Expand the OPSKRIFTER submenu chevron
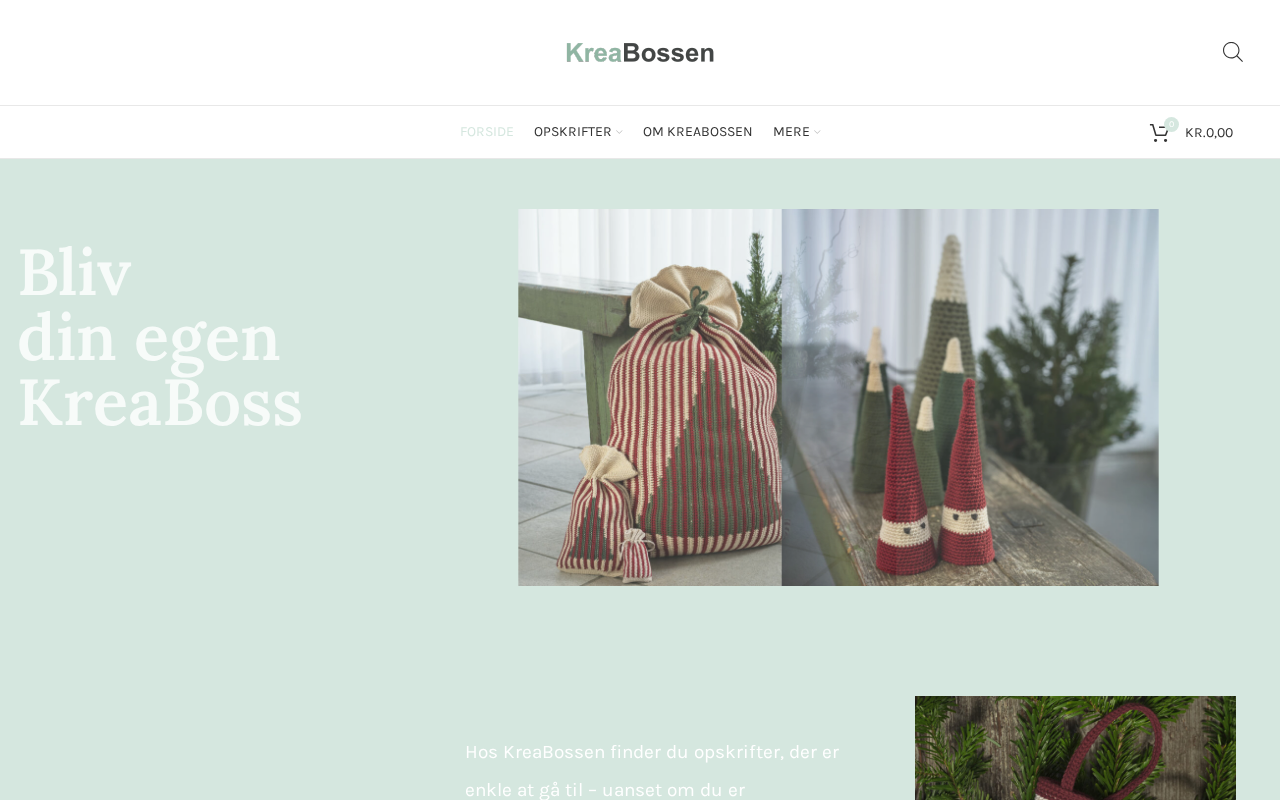The image size is (1280, 800). pos(619,132)
